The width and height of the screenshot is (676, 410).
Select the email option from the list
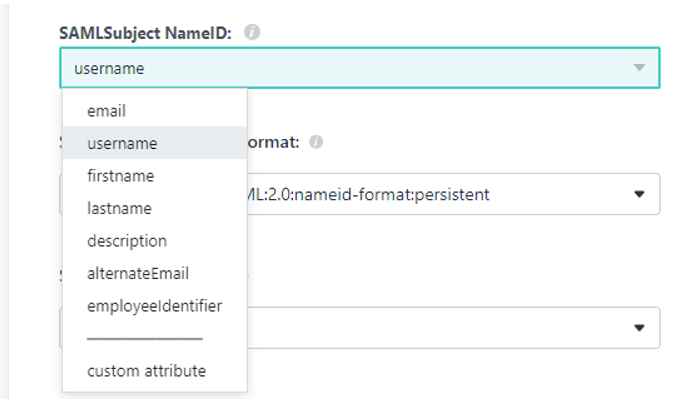[106, 111]
